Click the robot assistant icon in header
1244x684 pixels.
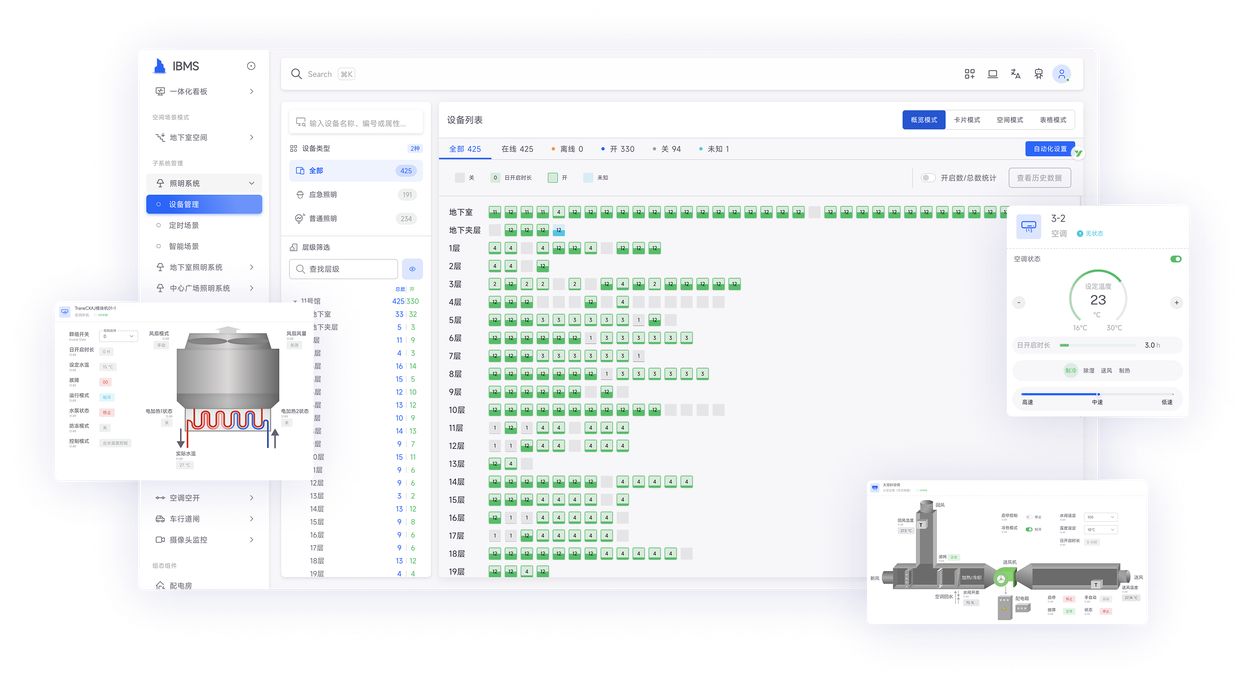point(1038,74)
